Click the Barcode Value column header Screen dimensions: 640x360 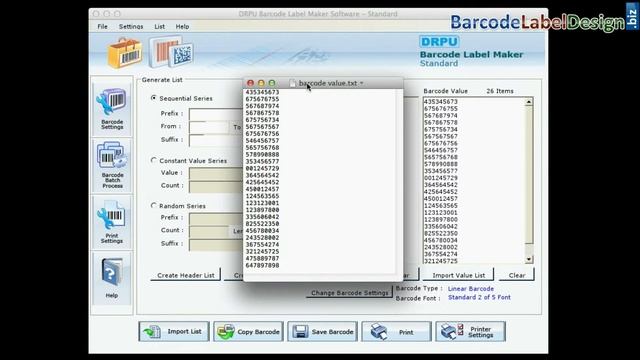pyautogui.click(x=445, y=91)
